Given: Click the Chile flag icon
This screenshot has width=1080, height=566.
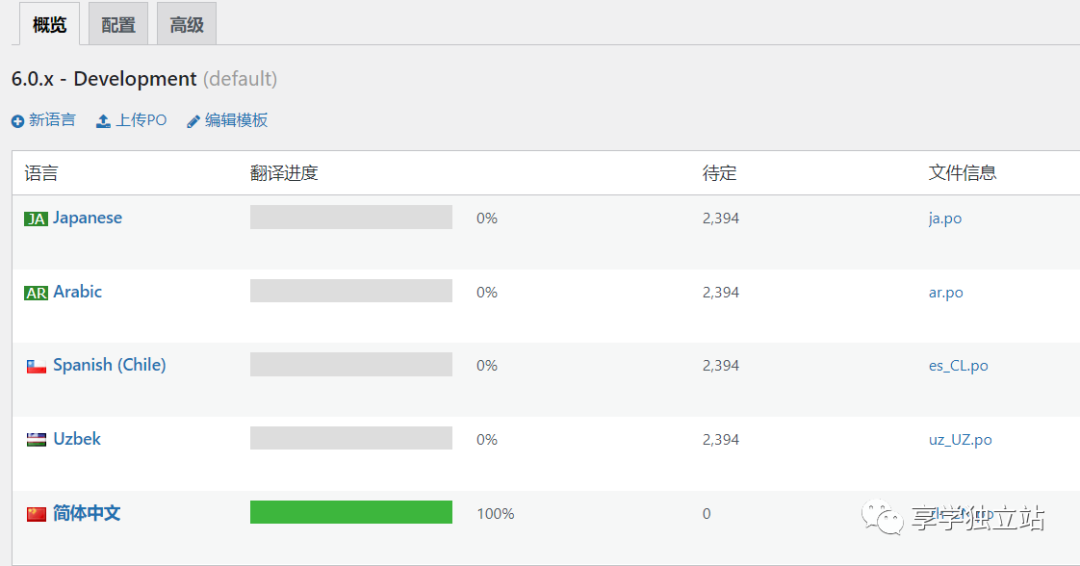Looking at the screenshot, I should point(36,366).
